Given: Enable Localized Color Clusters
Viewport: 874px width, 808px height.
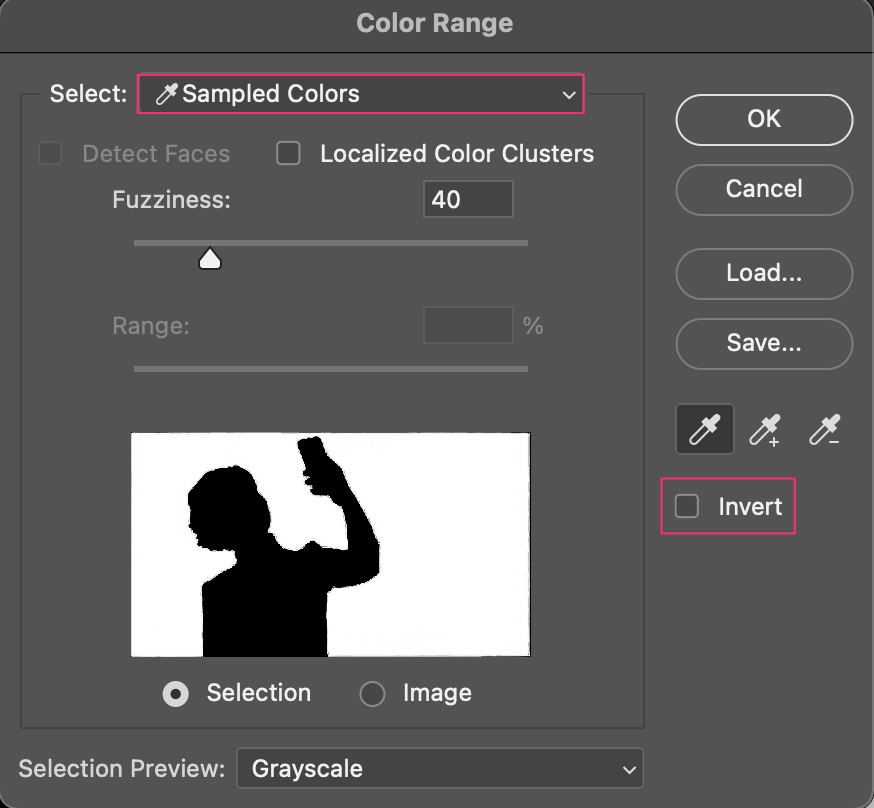Looking at the screenshot, I should [288, 153].
